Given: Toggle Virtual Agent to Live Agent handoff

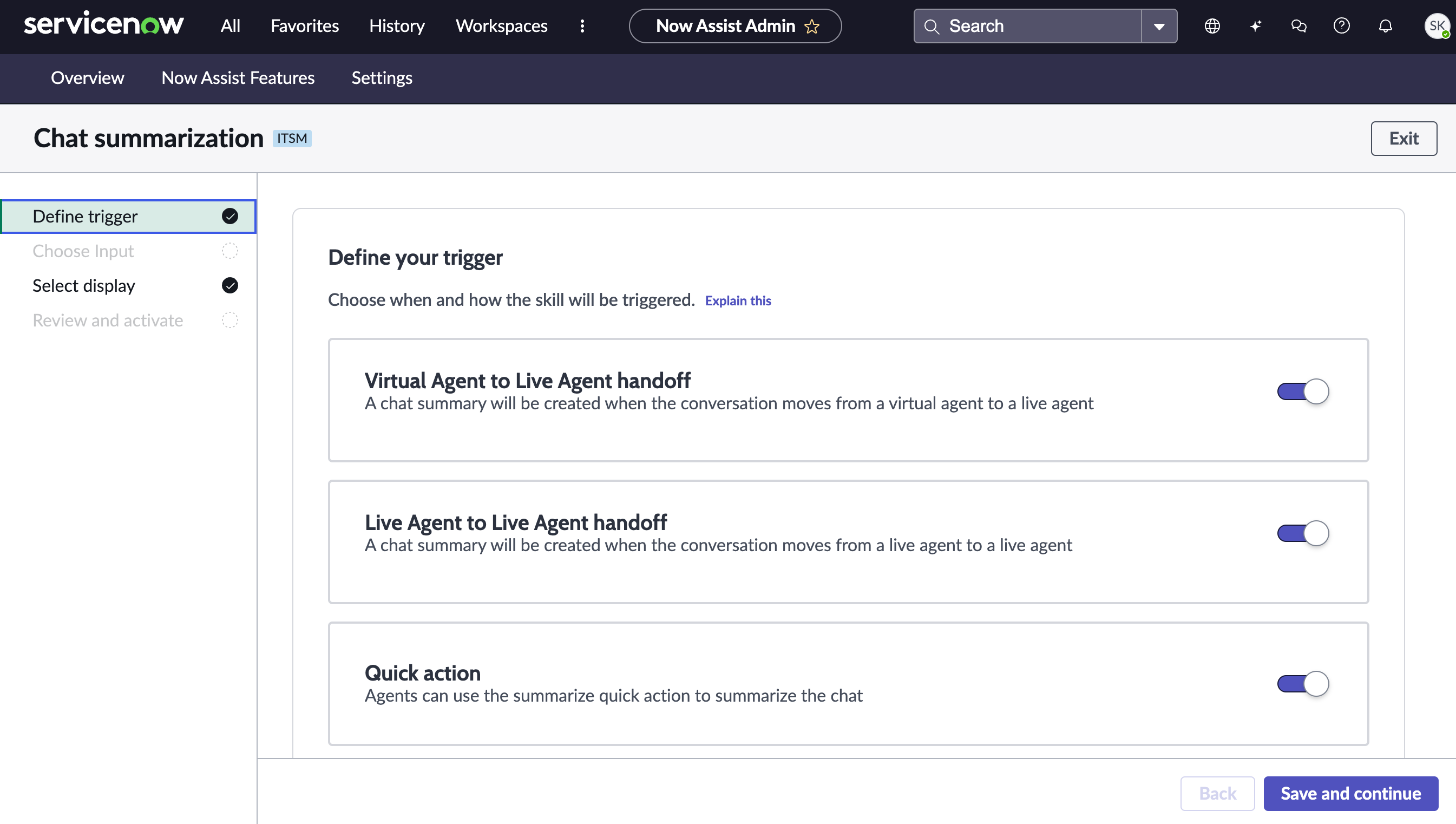Looking at the screenshot, I should (x=1303, y=391).
